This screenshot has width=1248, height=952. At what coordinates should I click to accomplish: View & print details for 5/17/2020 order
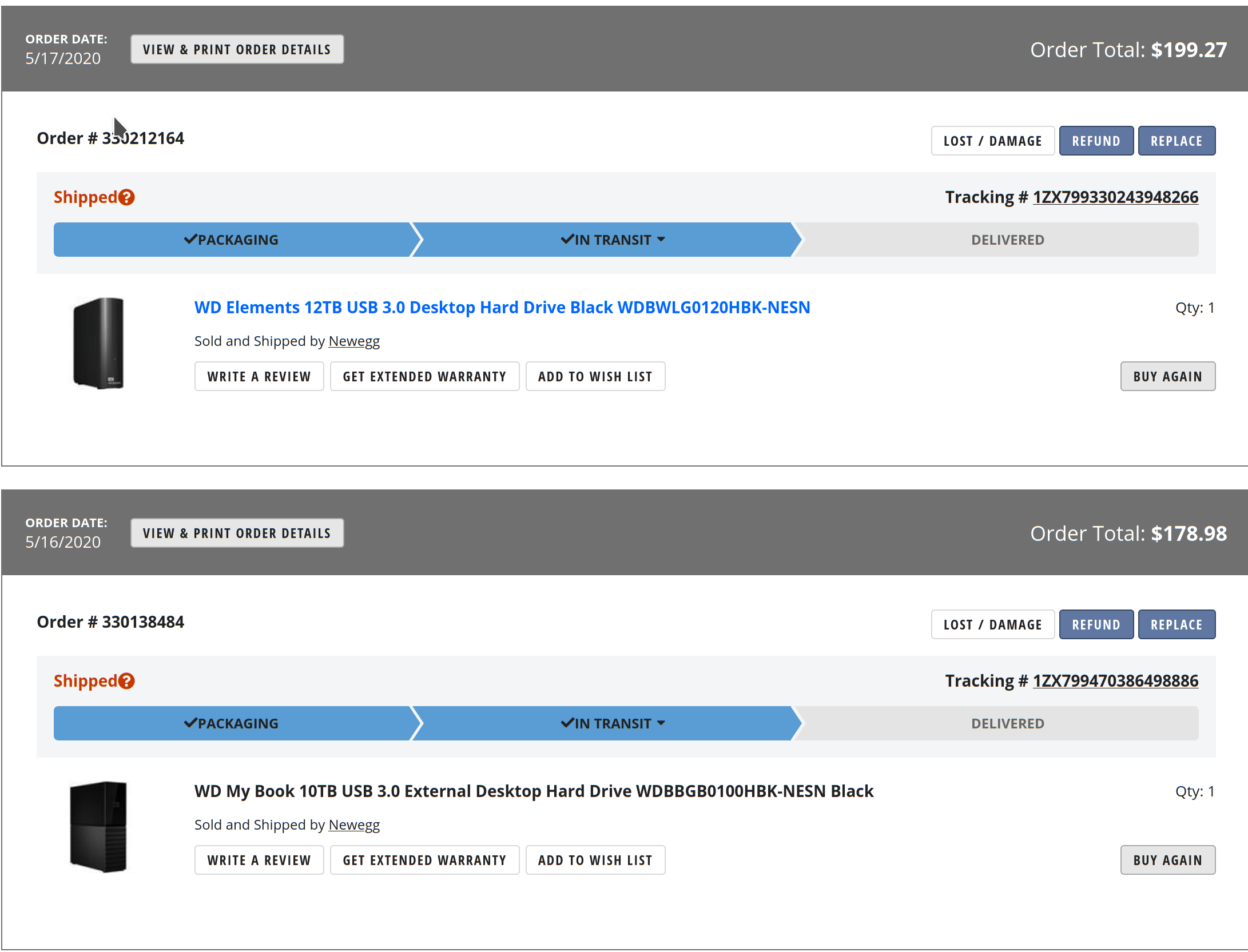click(237, 50)
